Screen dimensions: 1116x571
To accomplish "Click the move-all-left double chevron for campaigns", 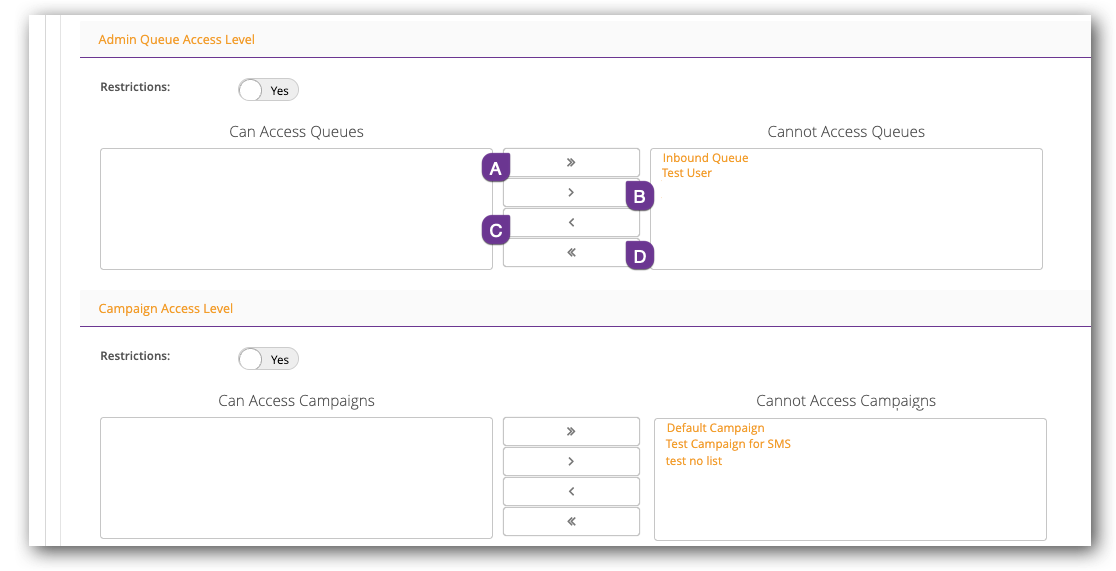I will point(571,521).
